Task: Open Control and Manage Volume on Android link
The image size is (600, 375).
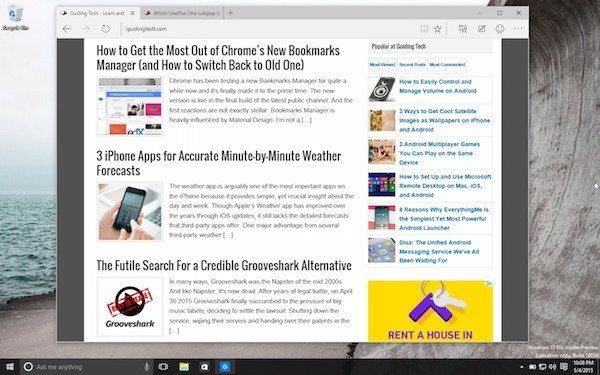Action: point(437,86)
